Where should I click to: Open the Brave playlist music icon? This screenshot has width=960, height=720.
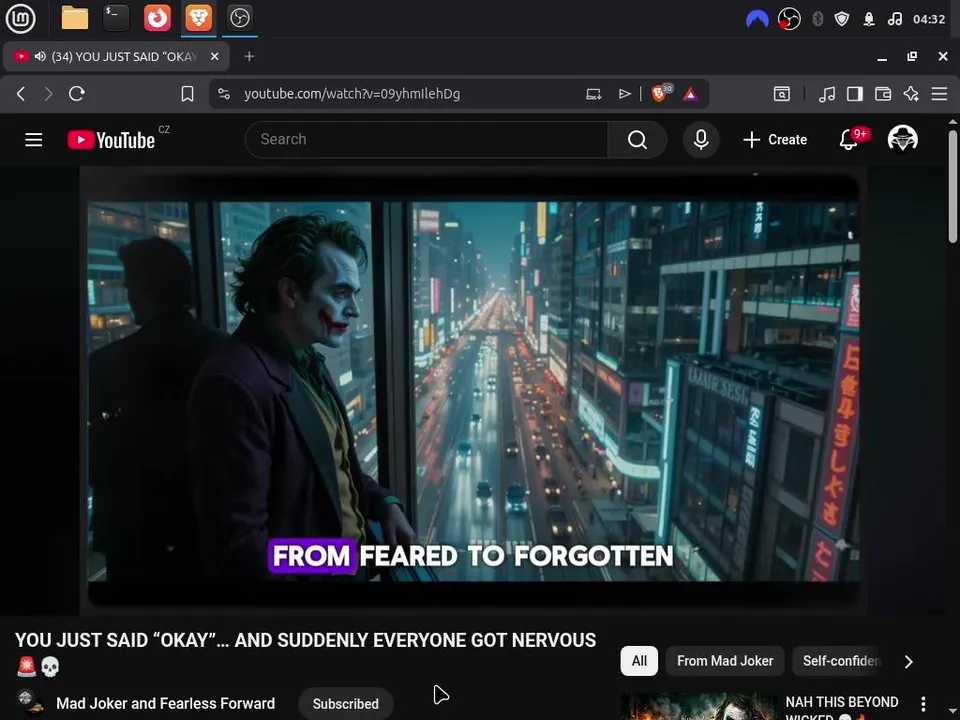click(827, 94)
